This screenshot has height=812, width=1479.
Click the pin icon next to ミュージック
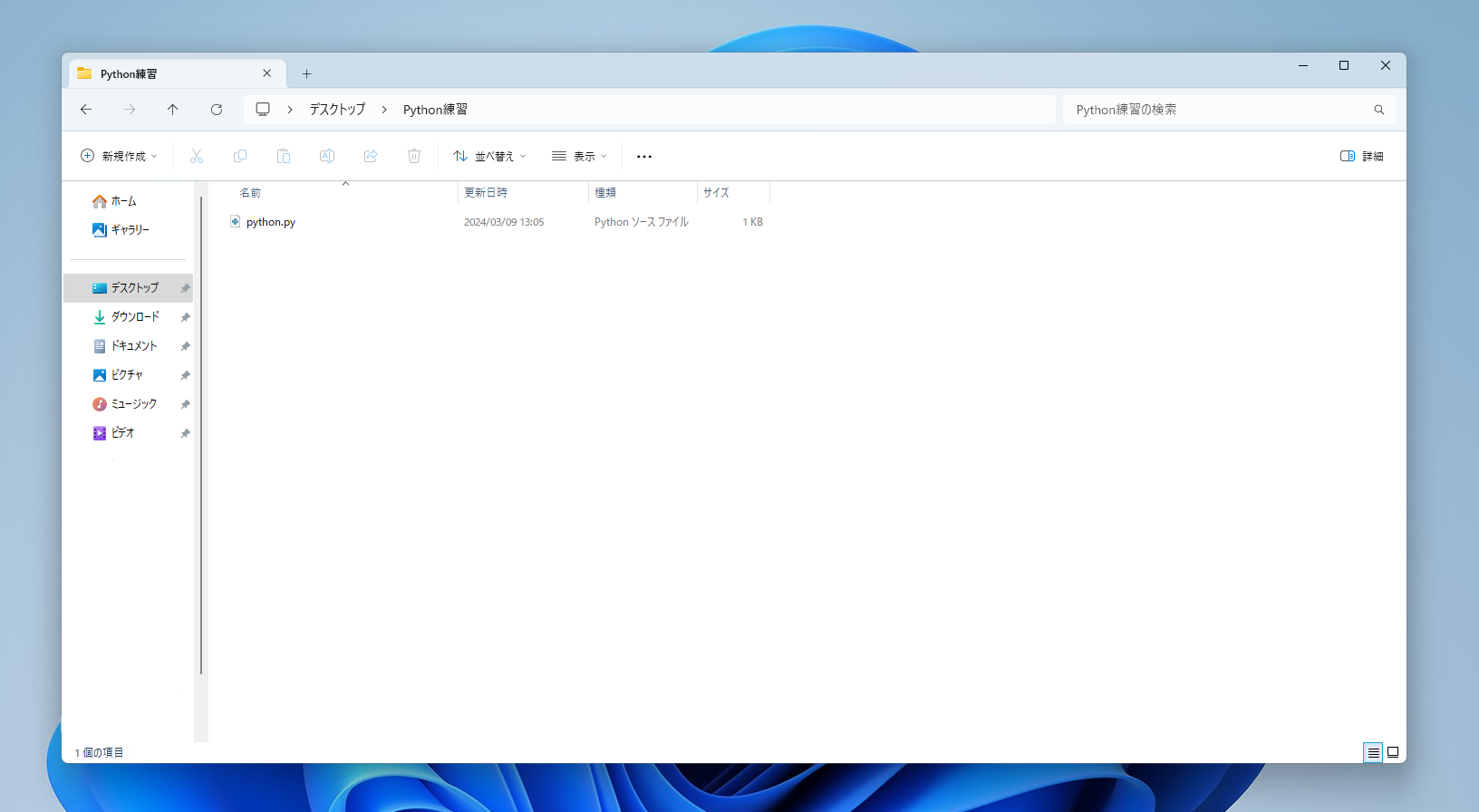[x=185, y=404]
